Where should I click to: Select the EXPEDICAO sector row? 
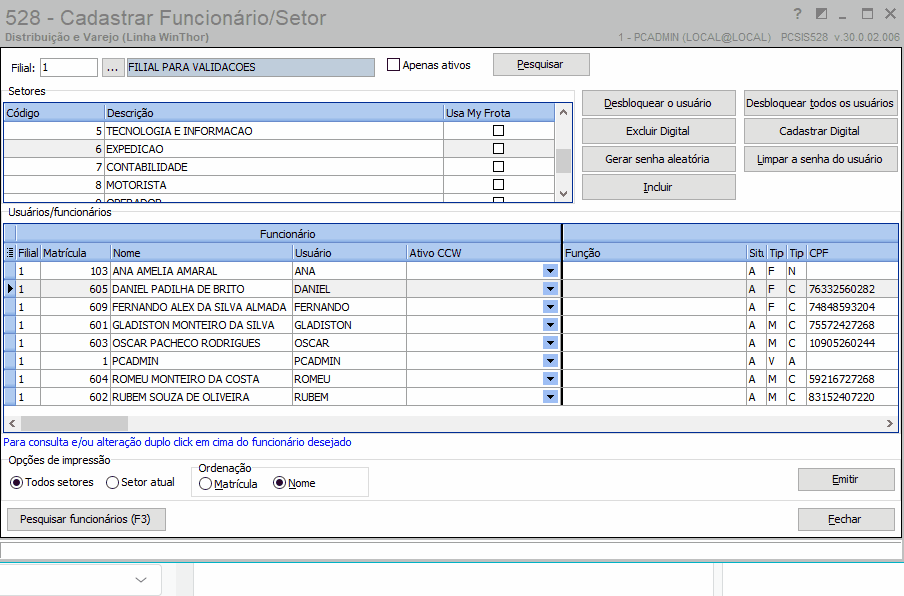279,149
